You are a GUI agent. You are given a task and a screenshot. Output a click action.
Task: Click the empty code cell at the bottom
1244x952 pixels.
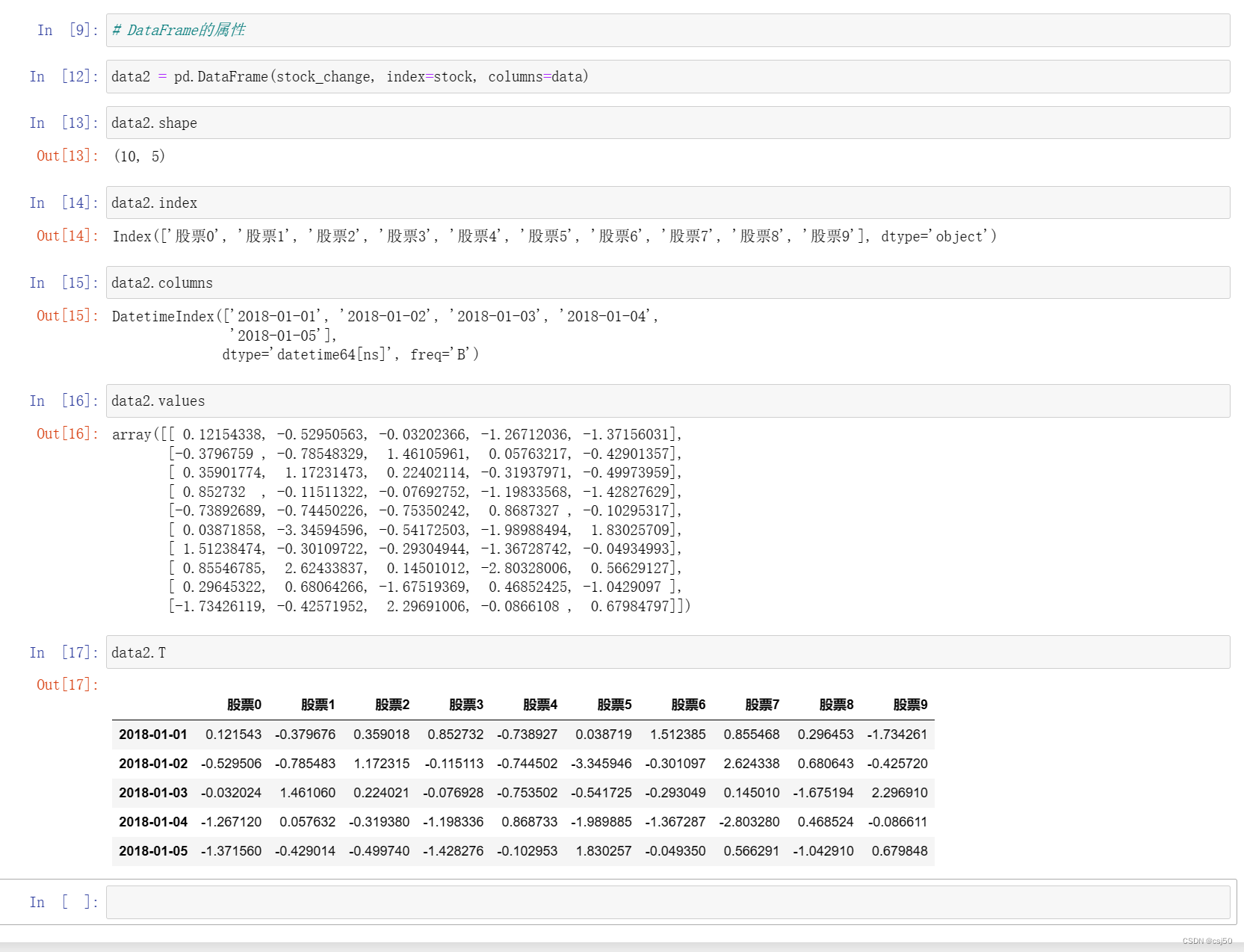click(668, 902)
